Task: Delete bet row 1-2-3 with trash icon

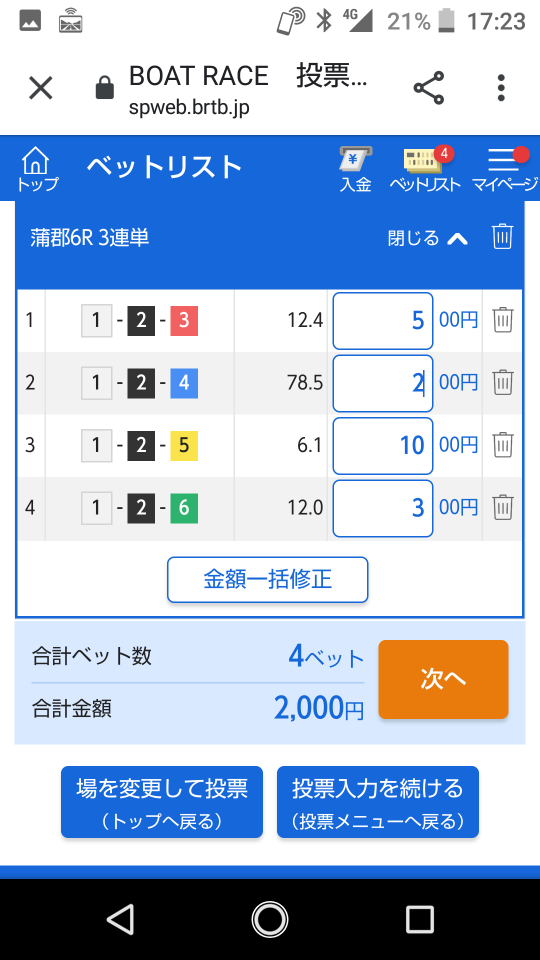Action: (503, 320)
